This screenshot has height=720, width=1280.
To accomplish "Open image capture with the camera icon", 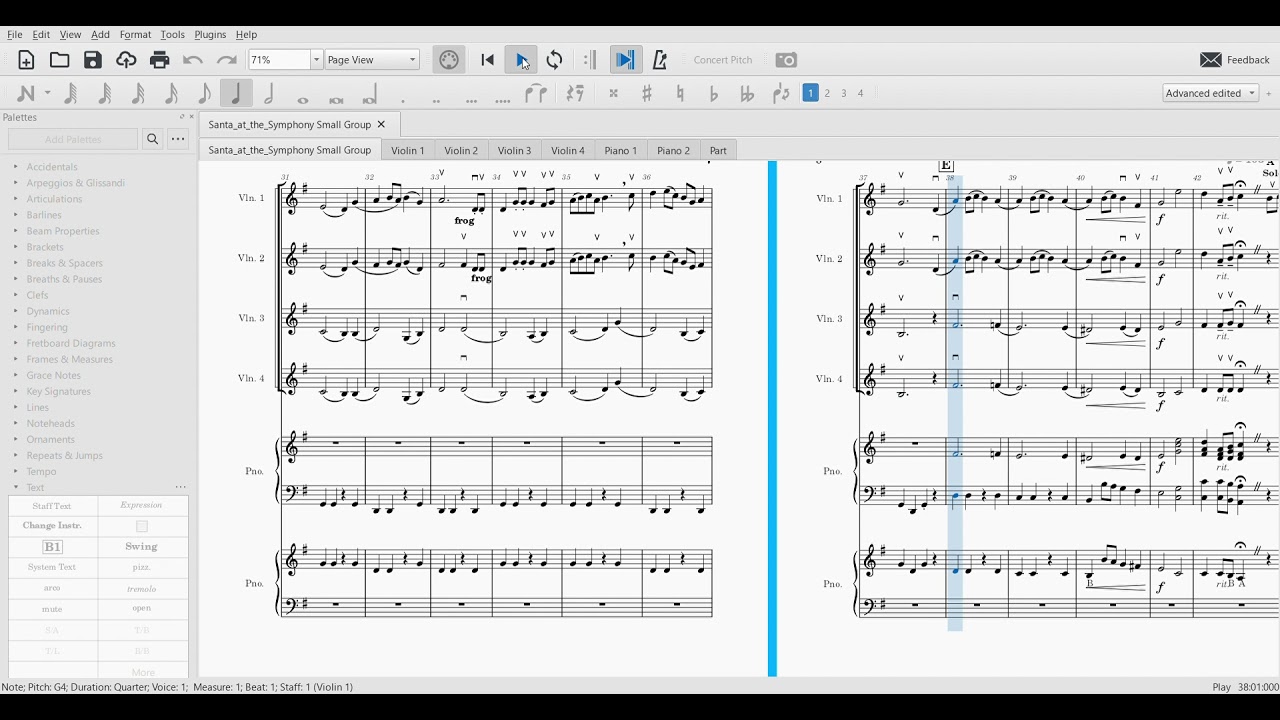I will coord(787,60).
